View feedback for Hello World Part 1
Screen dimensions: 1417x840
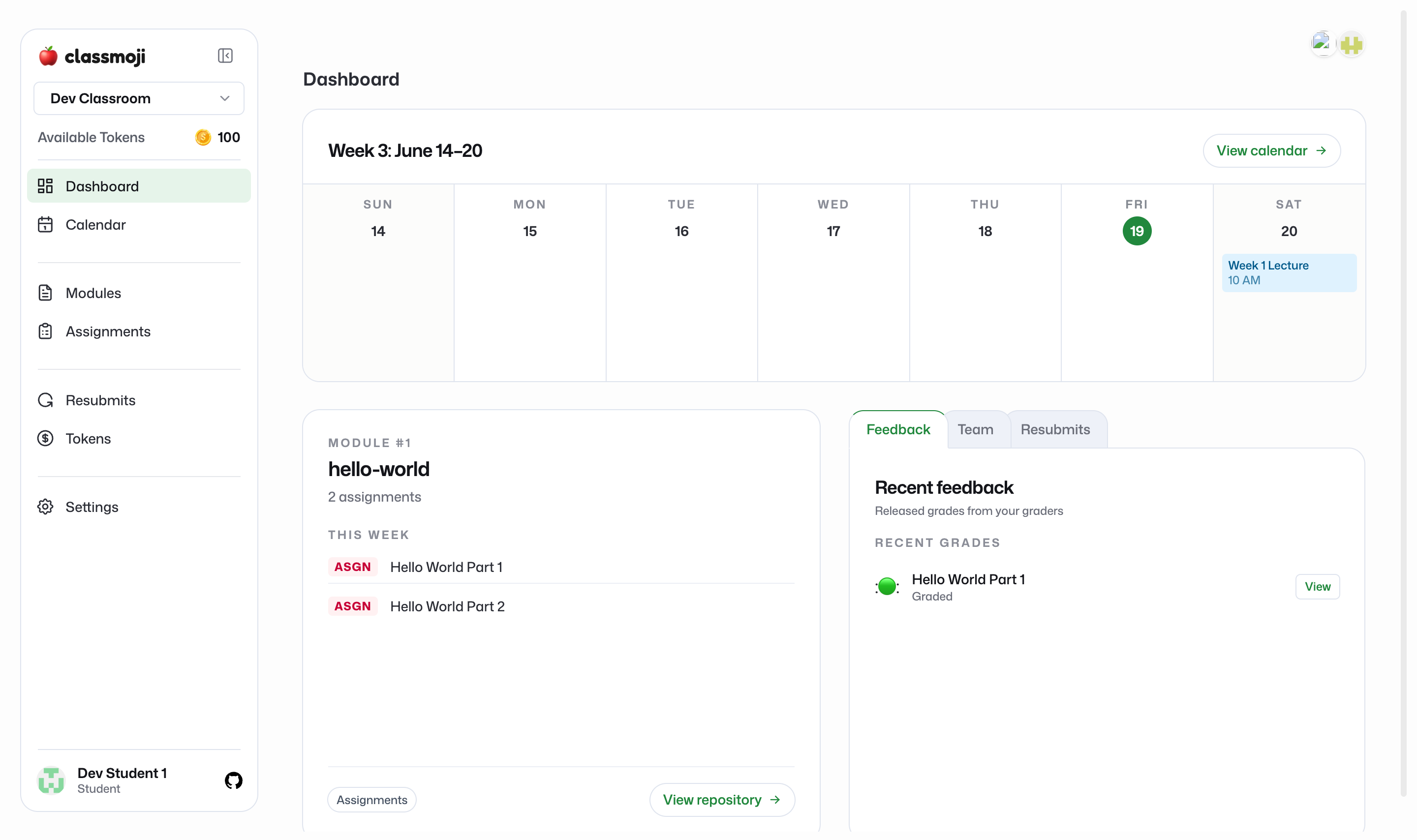[1317, 587]
